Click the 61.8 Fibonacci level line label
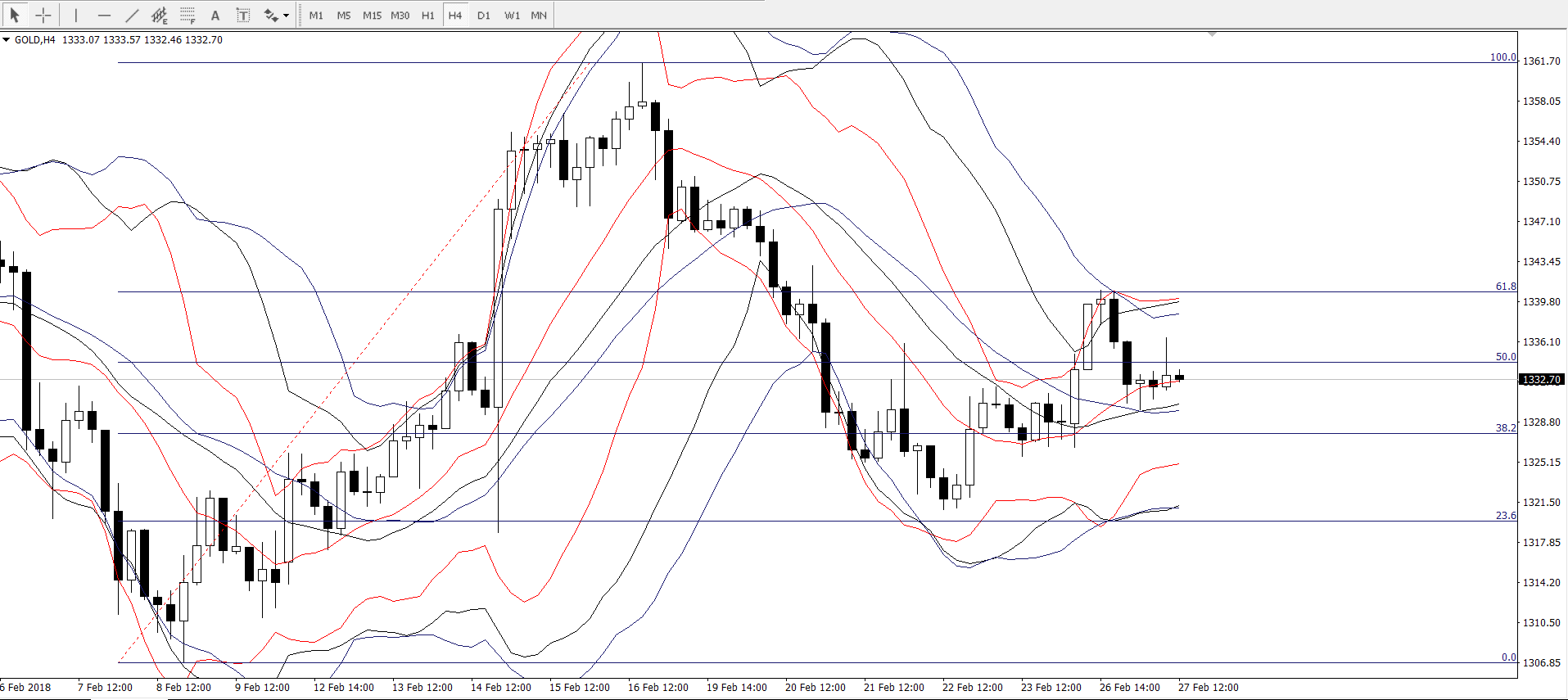This screenshot has height=700, width=1568. tap(1505, 286)
